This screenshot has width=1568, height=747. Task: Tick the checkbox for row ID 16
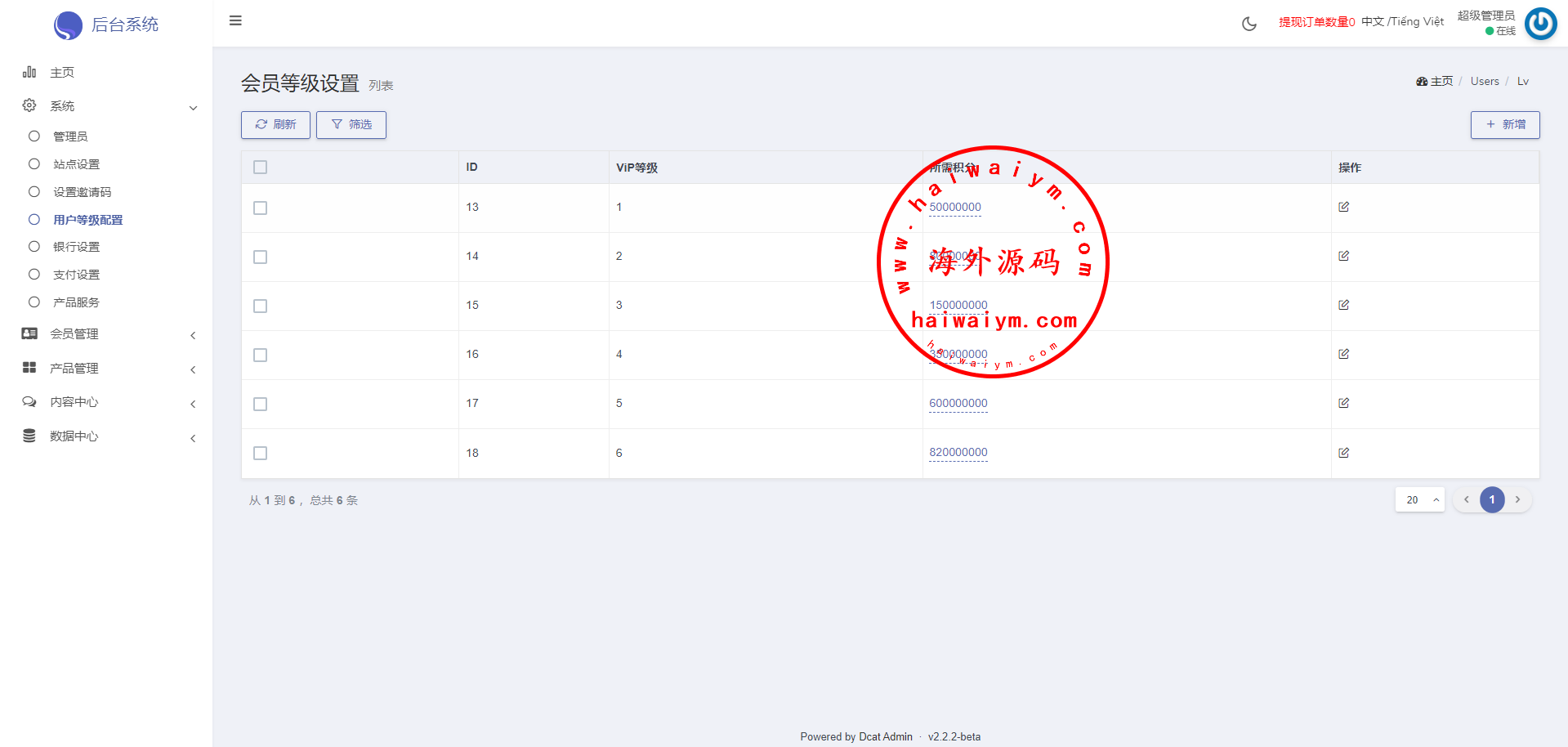coord(260,355)
